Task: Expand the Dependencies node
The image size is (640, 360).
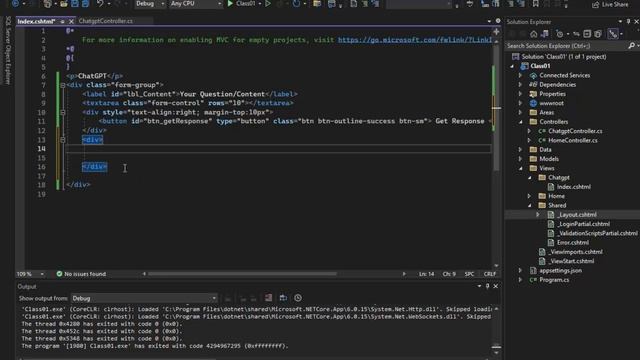Action: coord(520,84)
